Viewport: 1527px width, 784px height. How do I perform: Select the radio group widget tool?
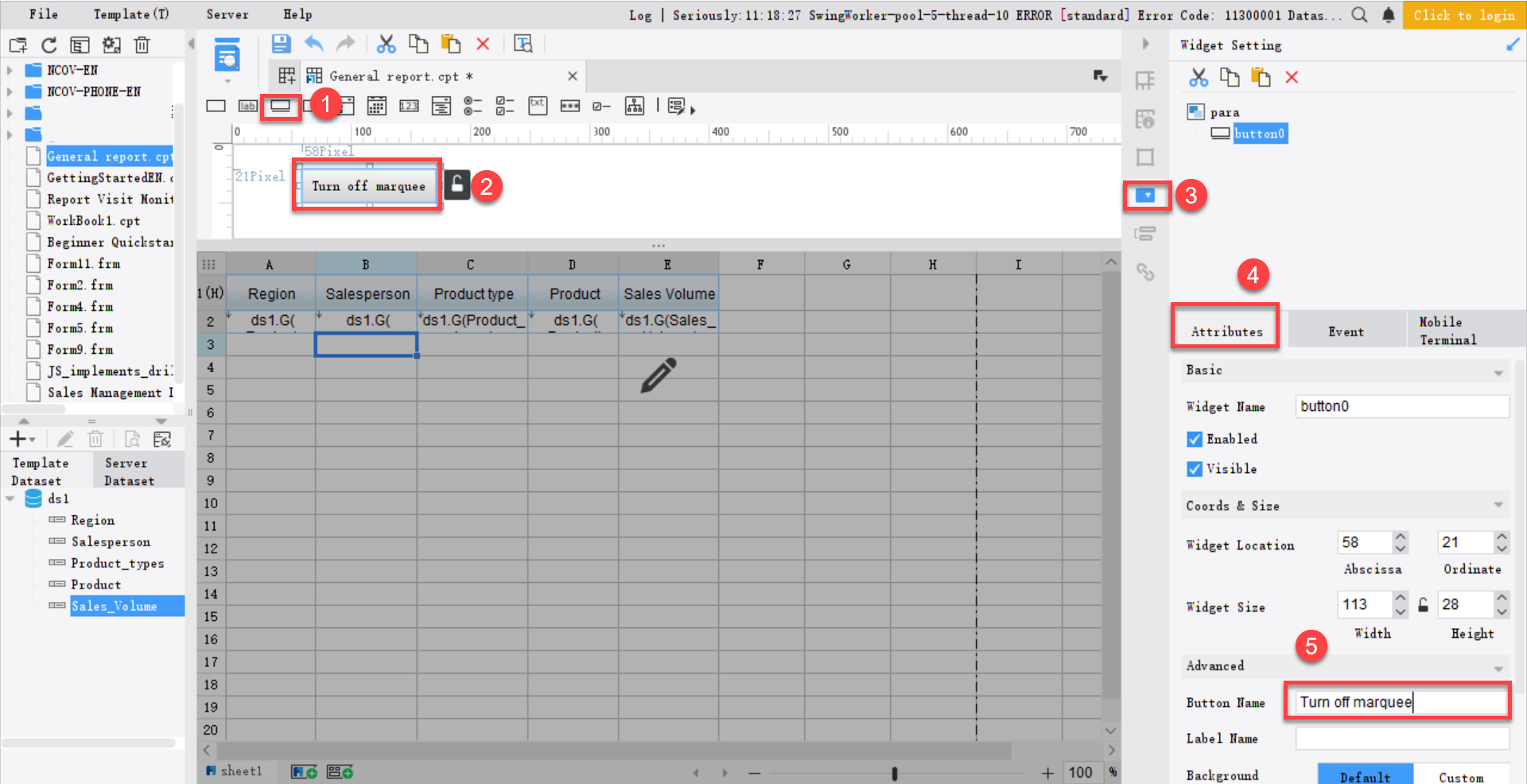tap(472, 106)
